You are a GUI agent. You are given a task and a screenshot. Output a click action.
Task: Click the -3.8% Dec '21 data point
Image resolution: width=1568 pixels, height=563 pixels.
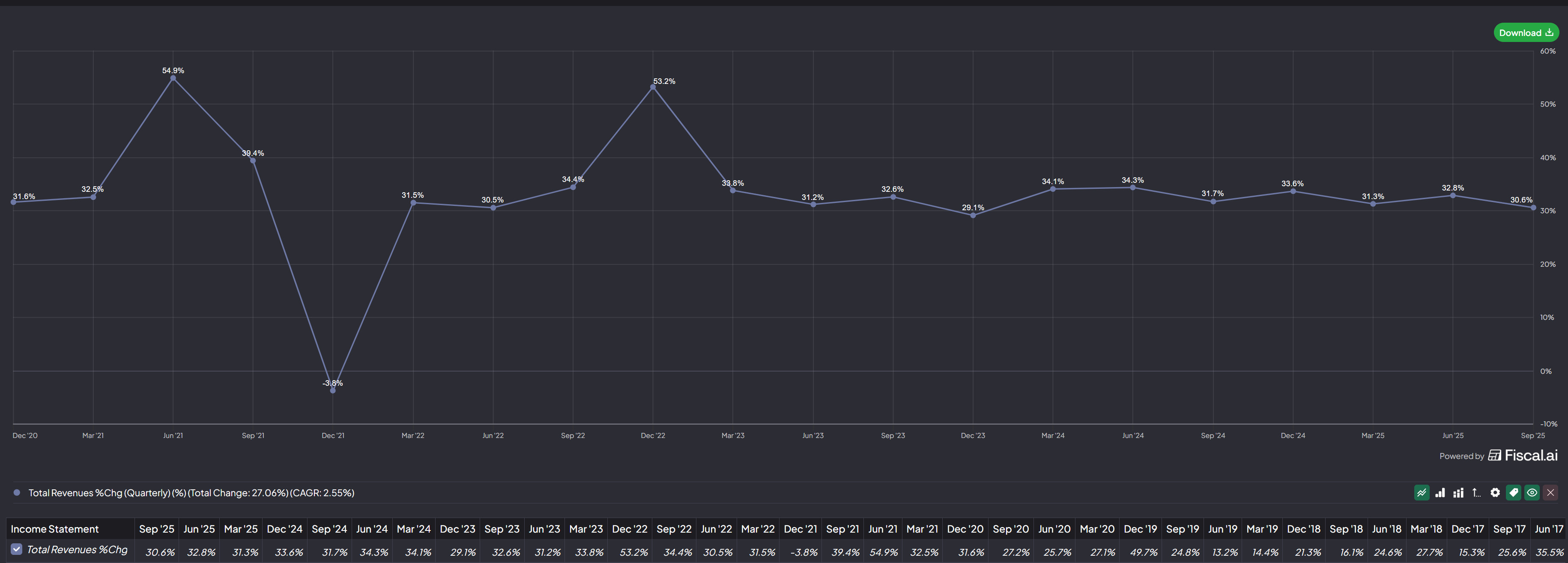333,390
